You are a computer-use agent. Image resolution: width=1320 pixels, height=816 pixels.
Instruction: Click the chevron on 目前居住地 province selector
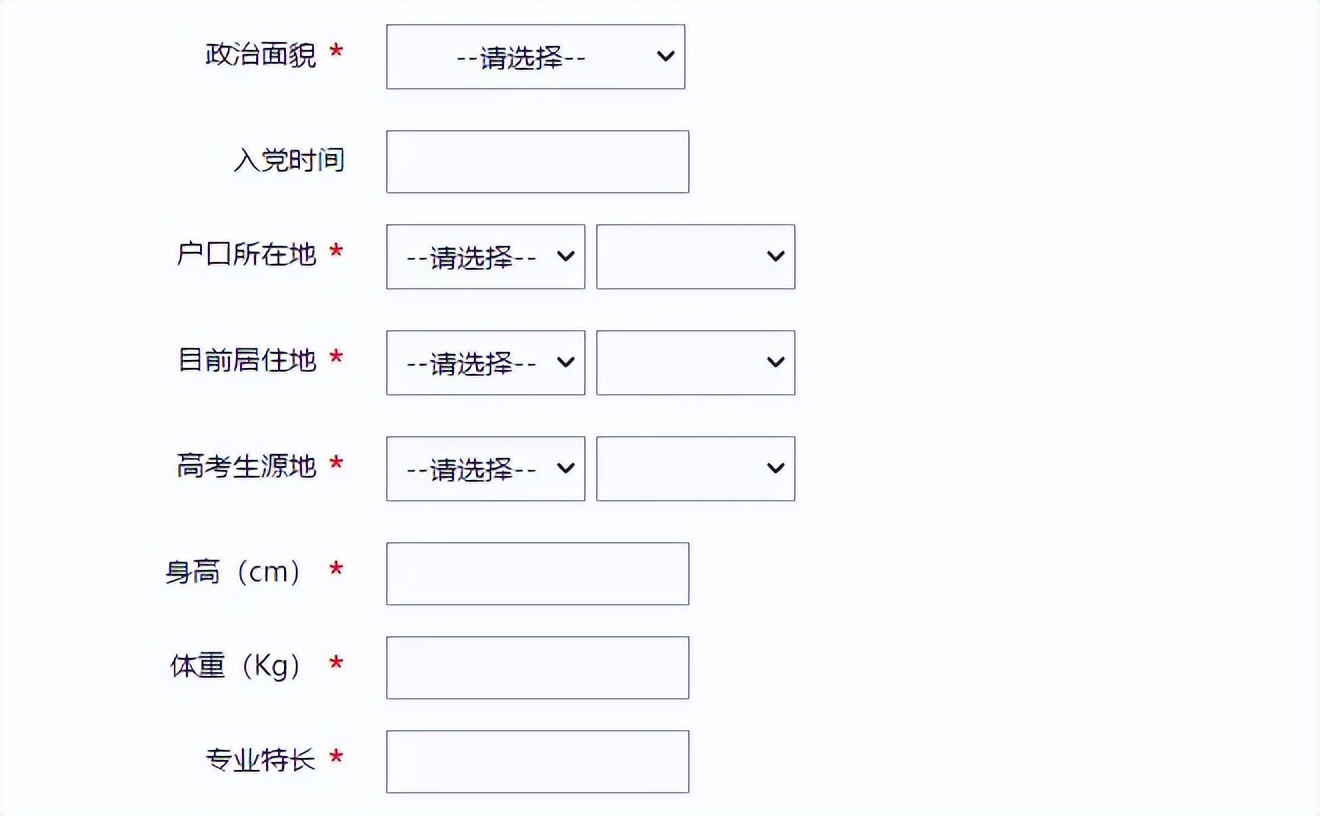[x=564, y=362]
